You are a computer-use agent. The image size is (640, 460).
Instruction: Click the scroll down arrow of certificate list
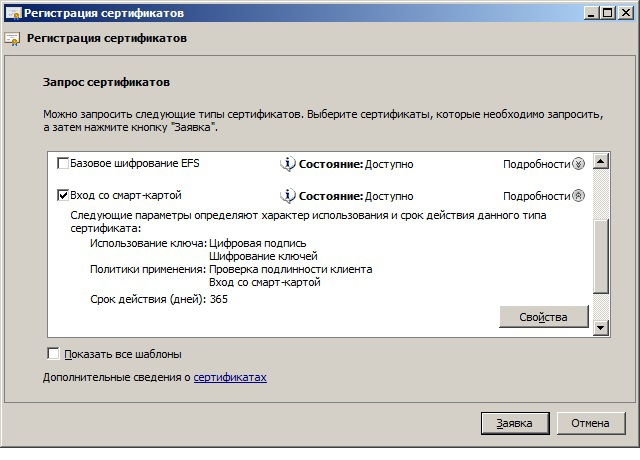[x=601, y=328]
